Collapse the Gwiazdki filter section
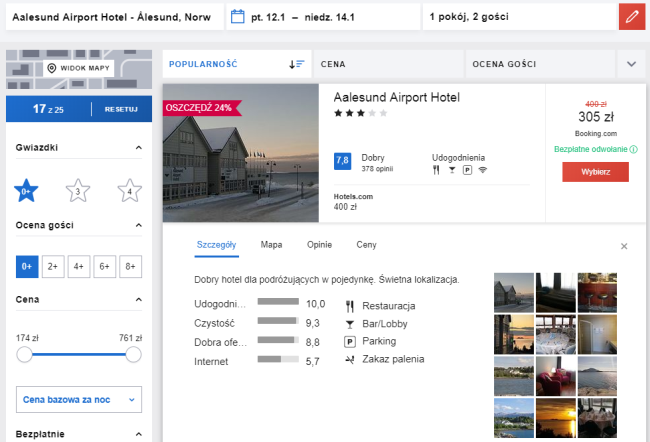 [x=139, y=148]
